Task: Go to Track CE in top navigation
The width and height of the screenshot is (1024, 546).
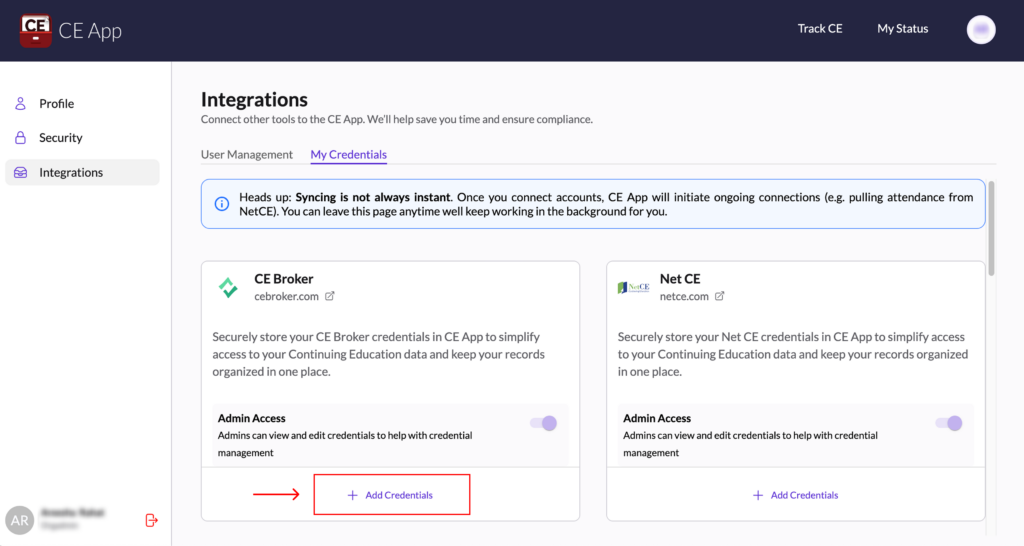Action: tap(819, 29)
